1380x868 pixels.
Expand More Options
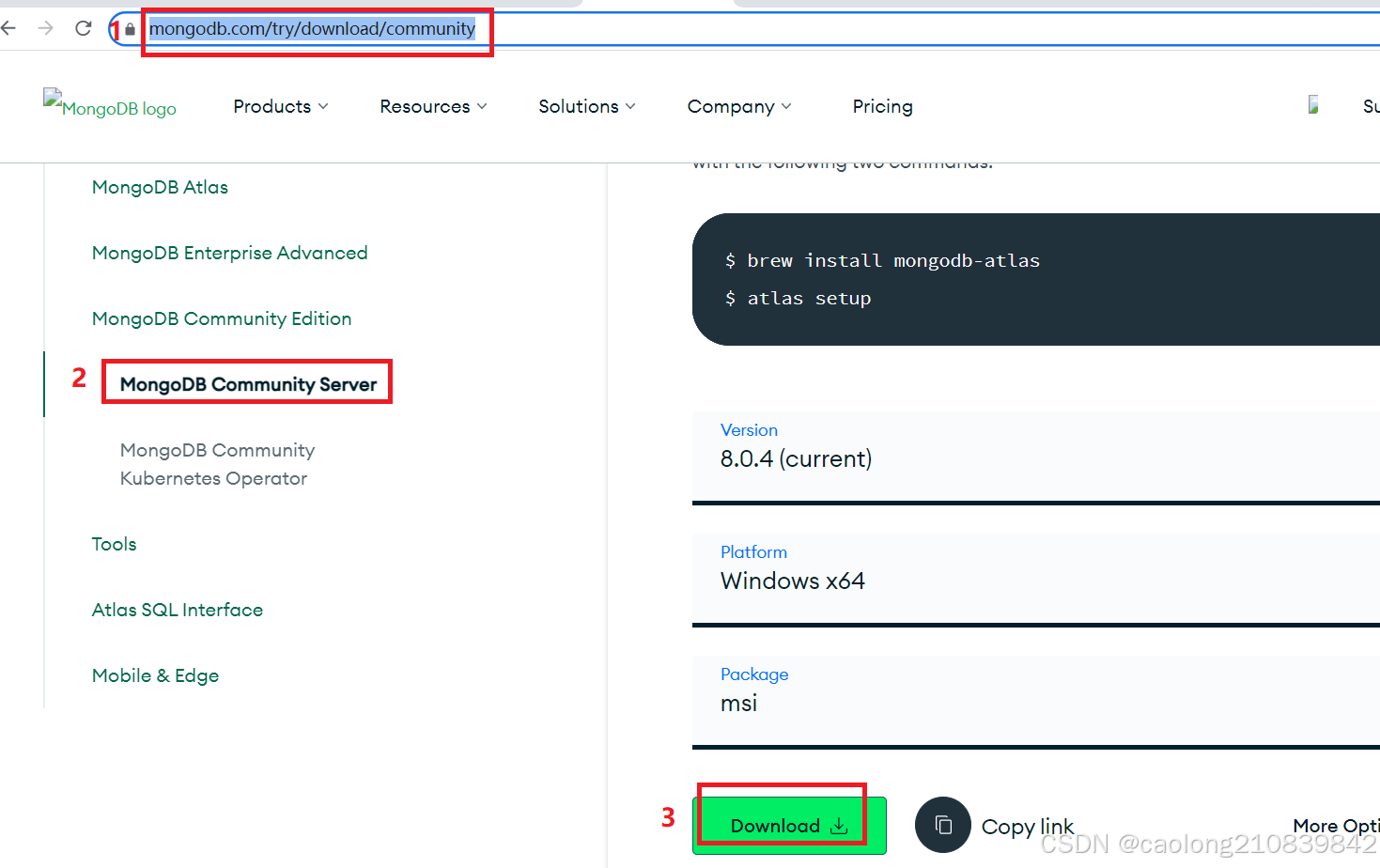pos(1336,826)
